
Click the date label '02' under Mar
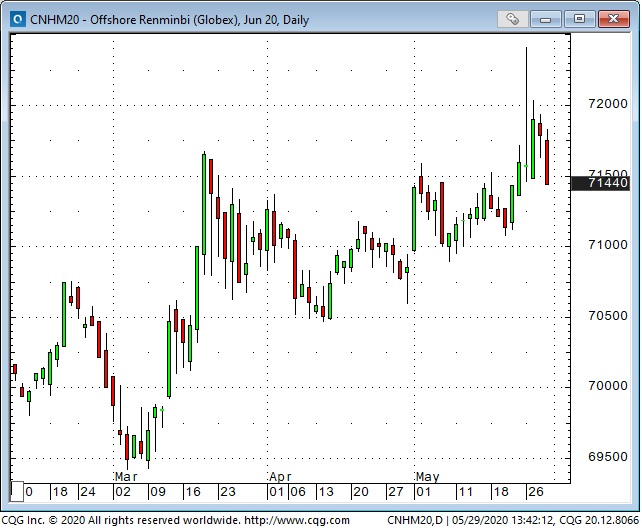pos(123,492)
